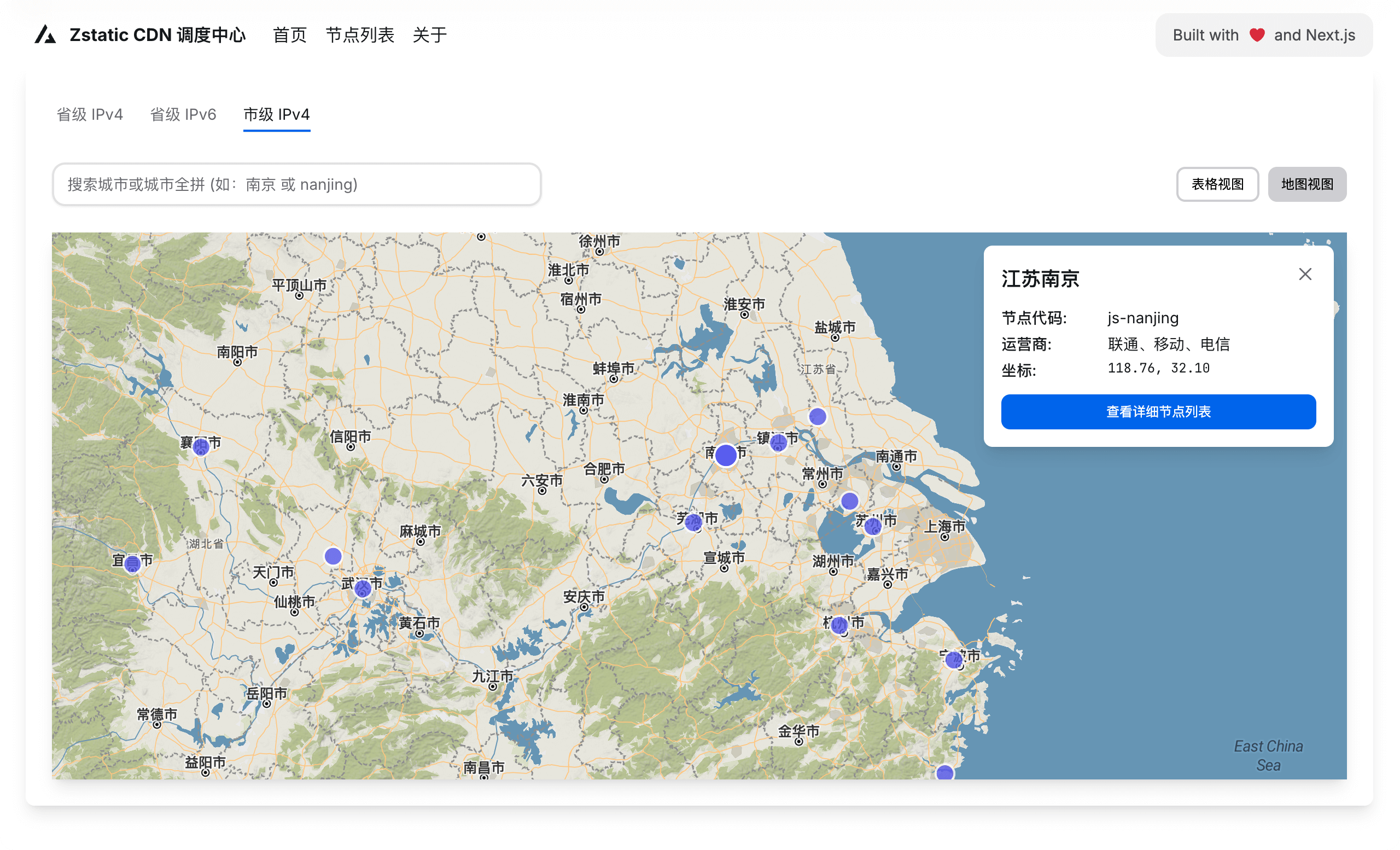The image size is (1400, 850).
Task: Click the Zstatic triangle logo icon
Action: [x=45, y=34]
